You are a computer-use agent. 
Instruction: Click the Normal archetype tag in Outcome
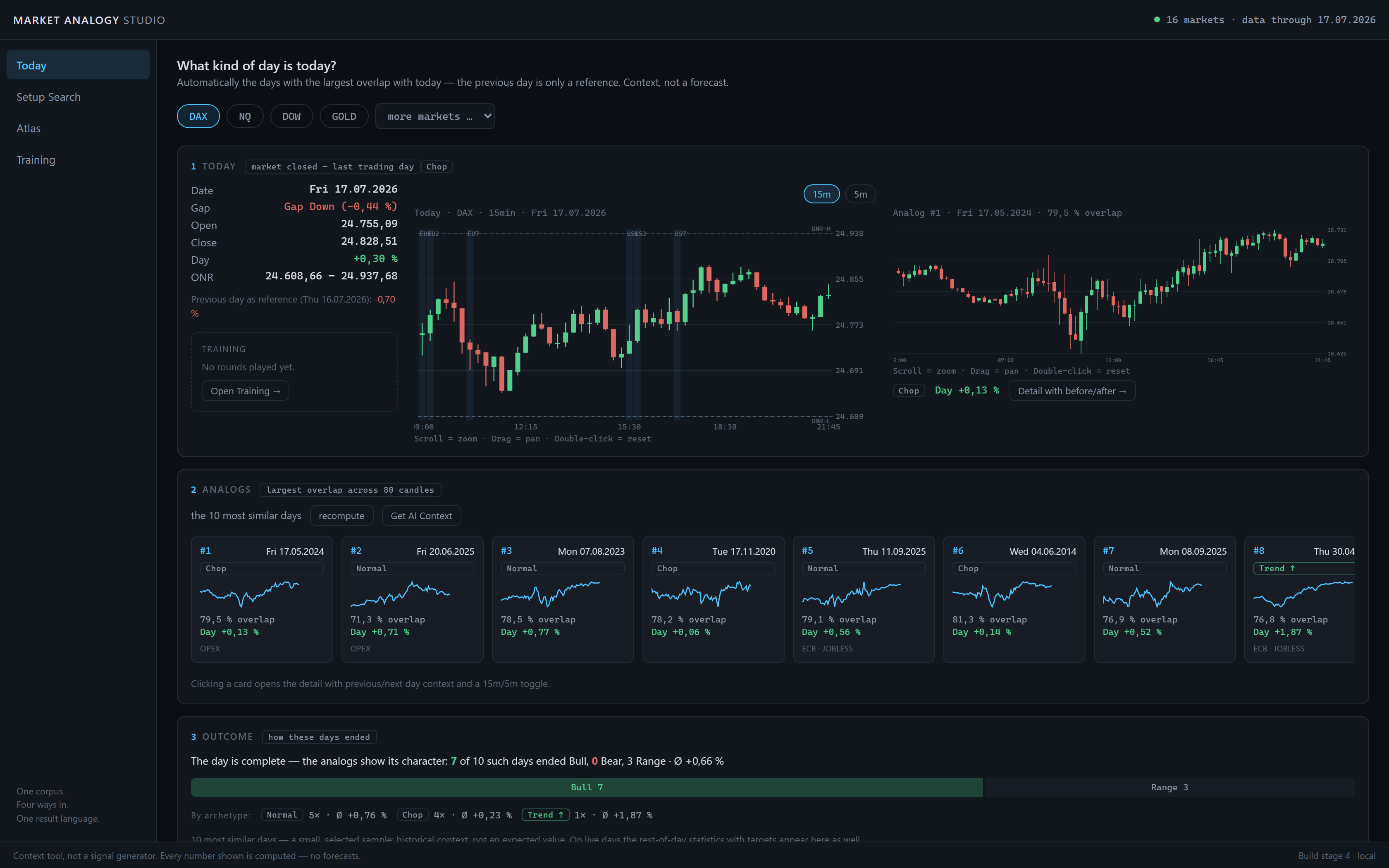pos(282,815)
